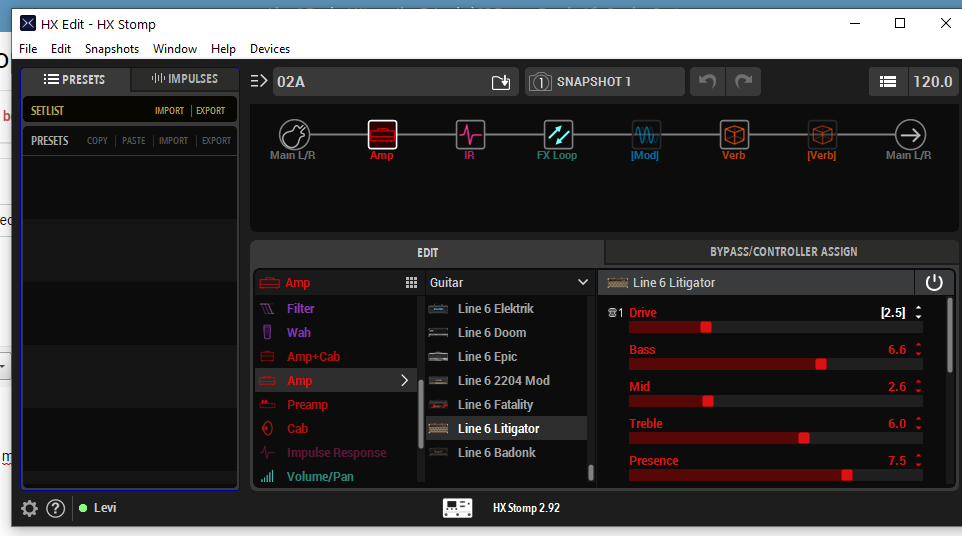Open the help question mark icon
Image resolution: width=962 pixels, height=536 pixels.
coord(56,508)
